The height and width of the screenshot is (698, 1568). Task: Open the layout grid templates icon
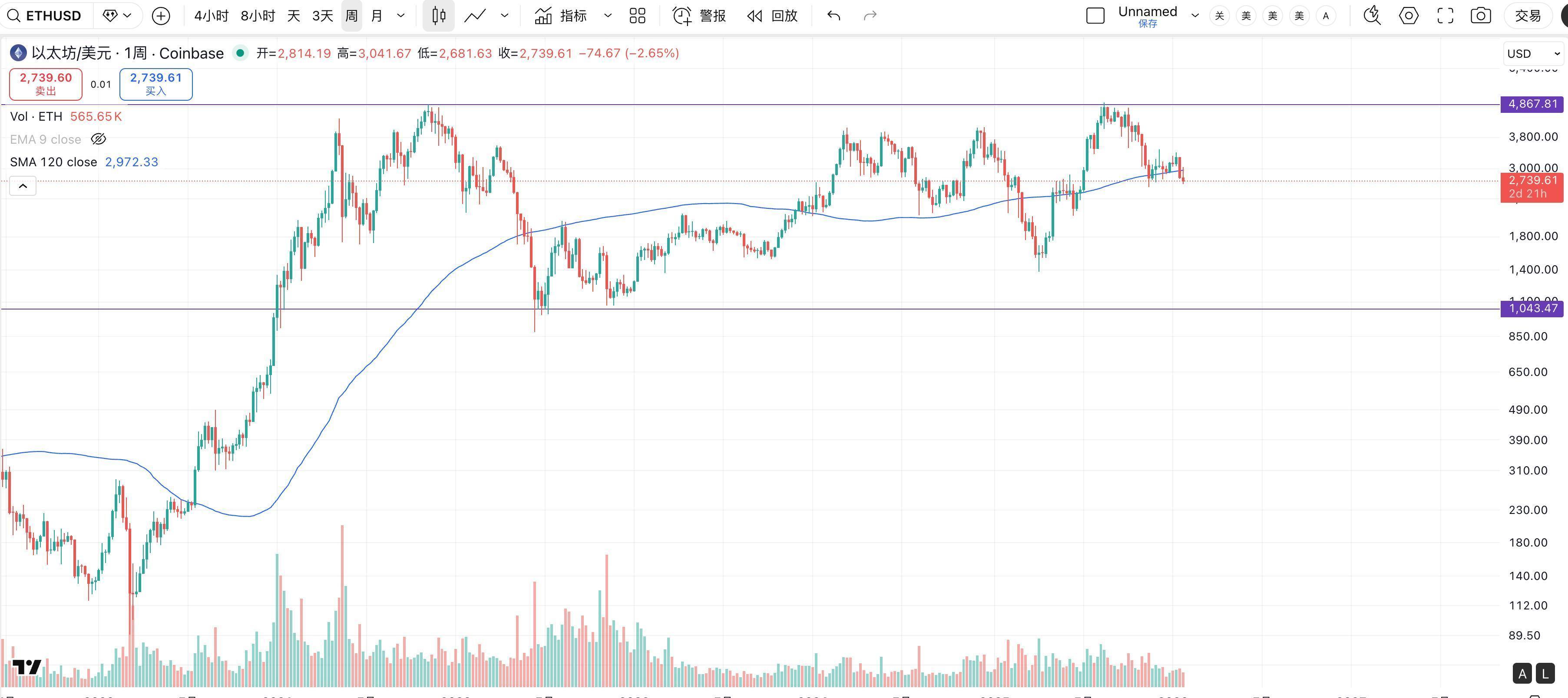[x=637, y=16]
